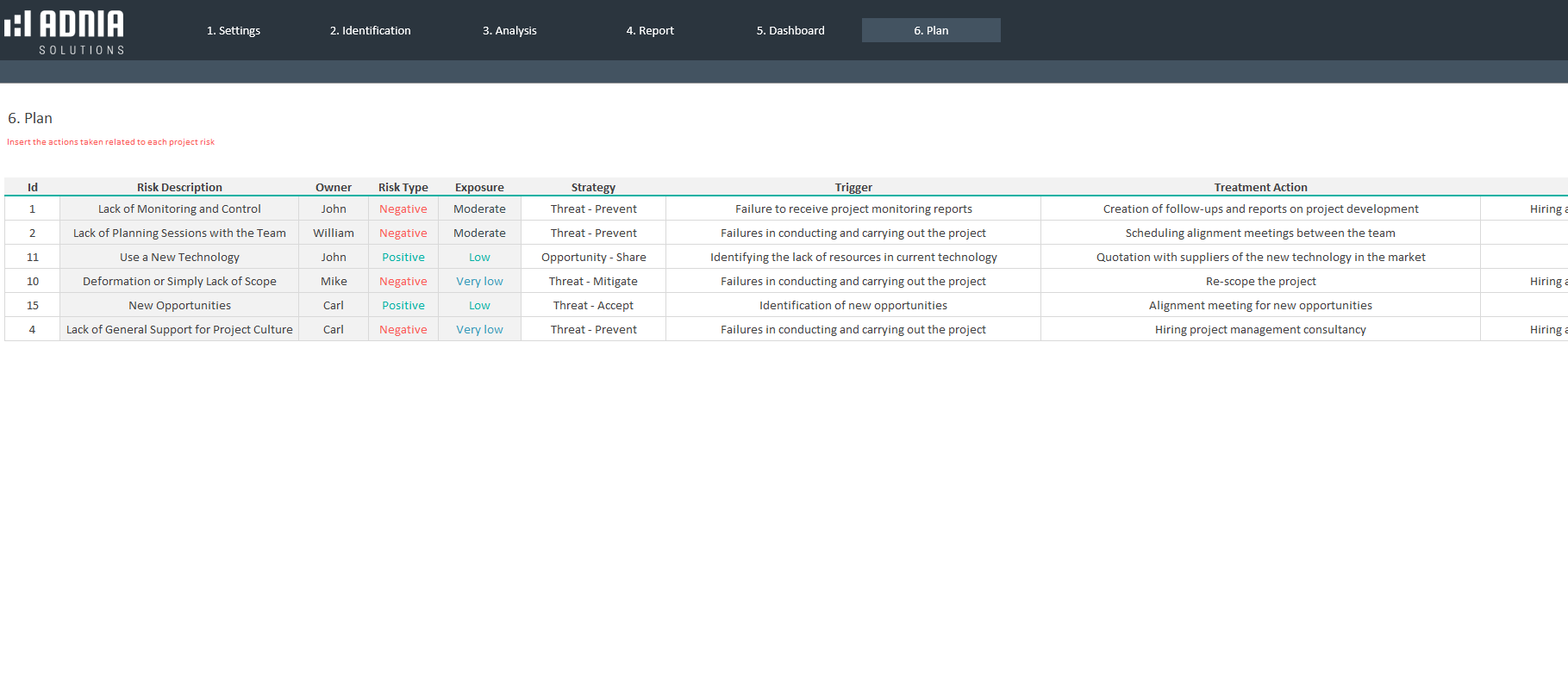Switch to the 3. Analysis tab

tap(509, 30)
